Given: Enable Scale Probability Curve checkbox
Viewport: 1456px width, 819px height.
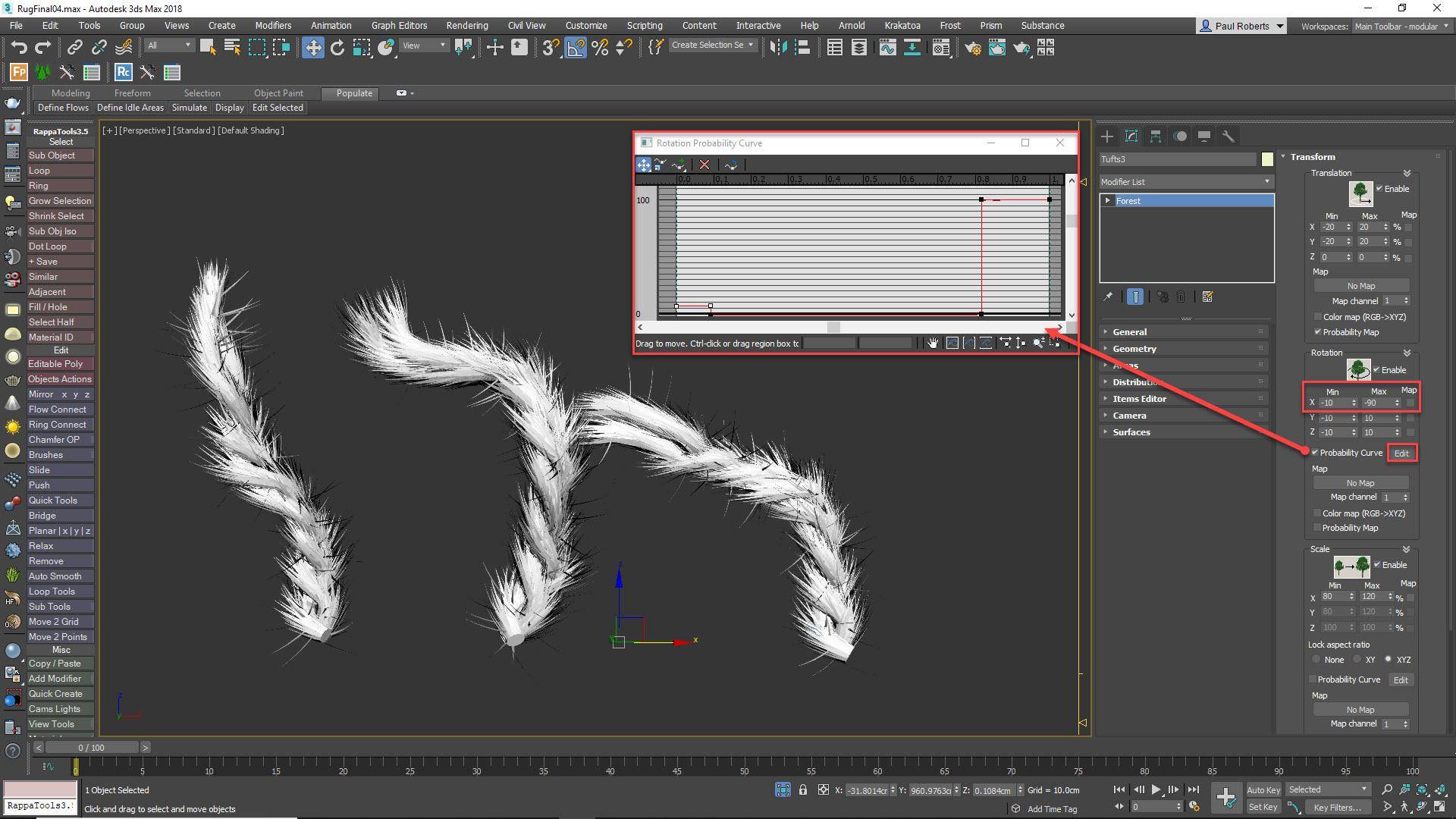Looking at the screenshot, I should point(1313,679).
